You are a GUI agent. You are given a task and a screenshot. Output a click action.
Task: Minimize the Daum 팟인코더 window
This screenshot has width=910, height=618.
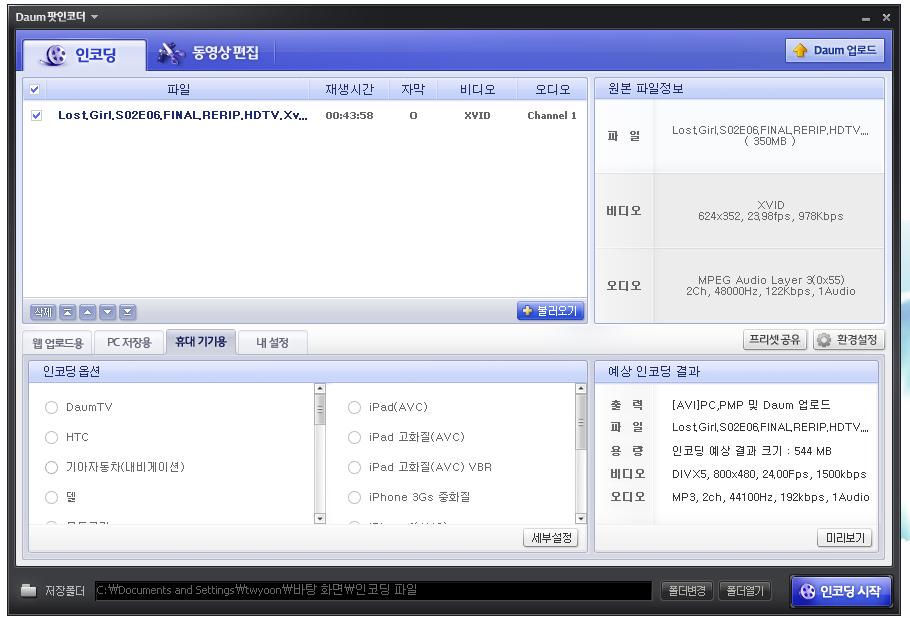(865, 18)
